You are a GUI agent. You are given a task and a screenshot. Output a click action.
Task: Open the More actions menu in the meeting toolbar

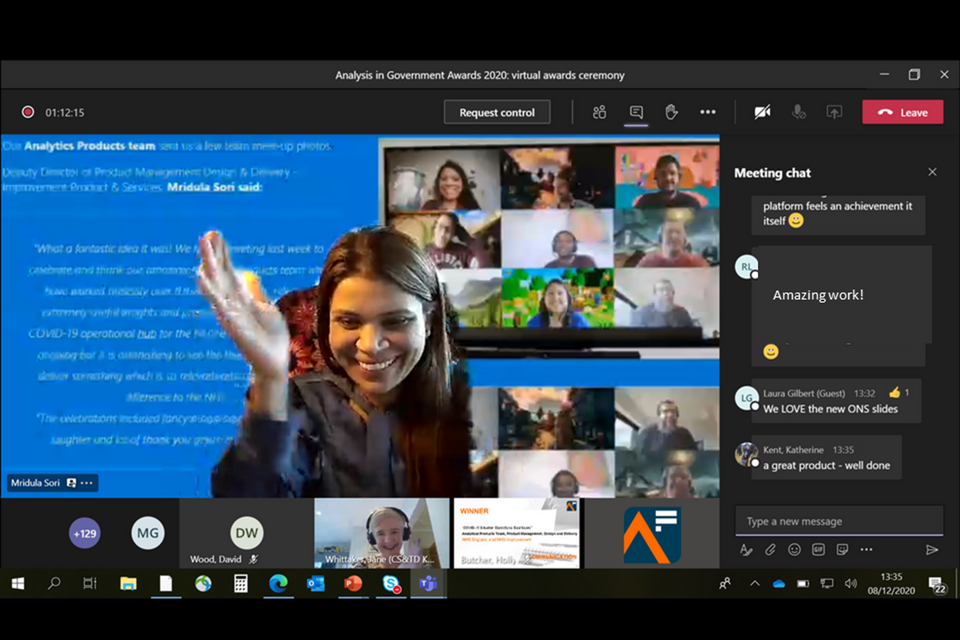click(x=708, y=112)
